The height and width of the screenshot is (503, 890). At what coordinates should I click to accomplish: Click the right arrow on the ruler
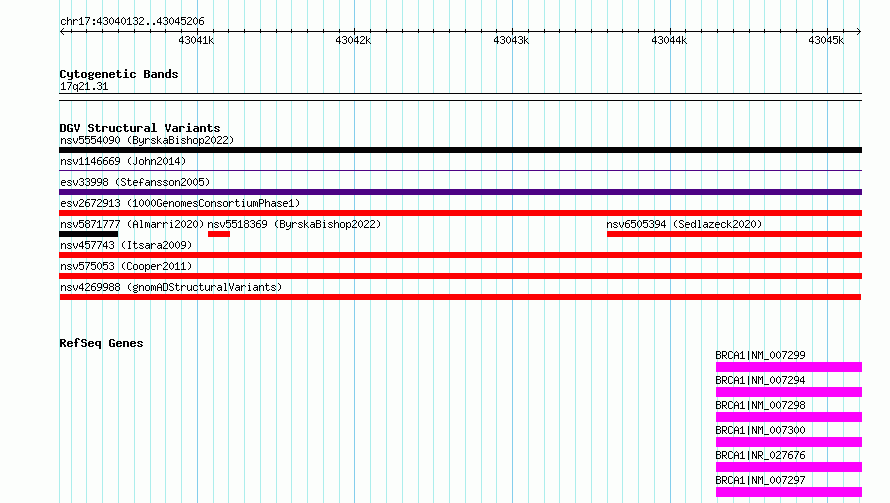858,31
